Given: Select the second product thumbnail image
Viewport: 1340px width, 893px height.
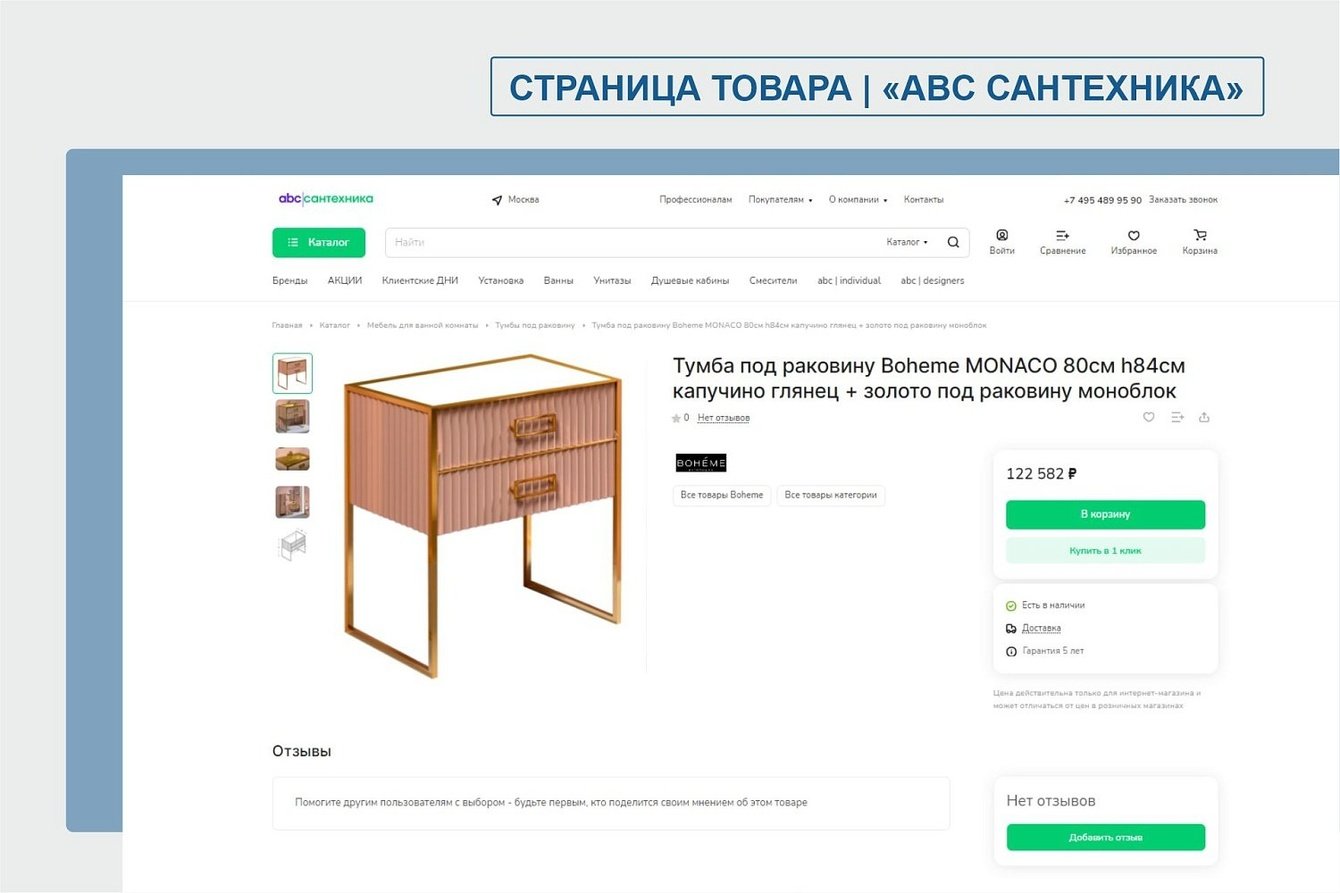Looking at the screenshot, I should (292, 416).
